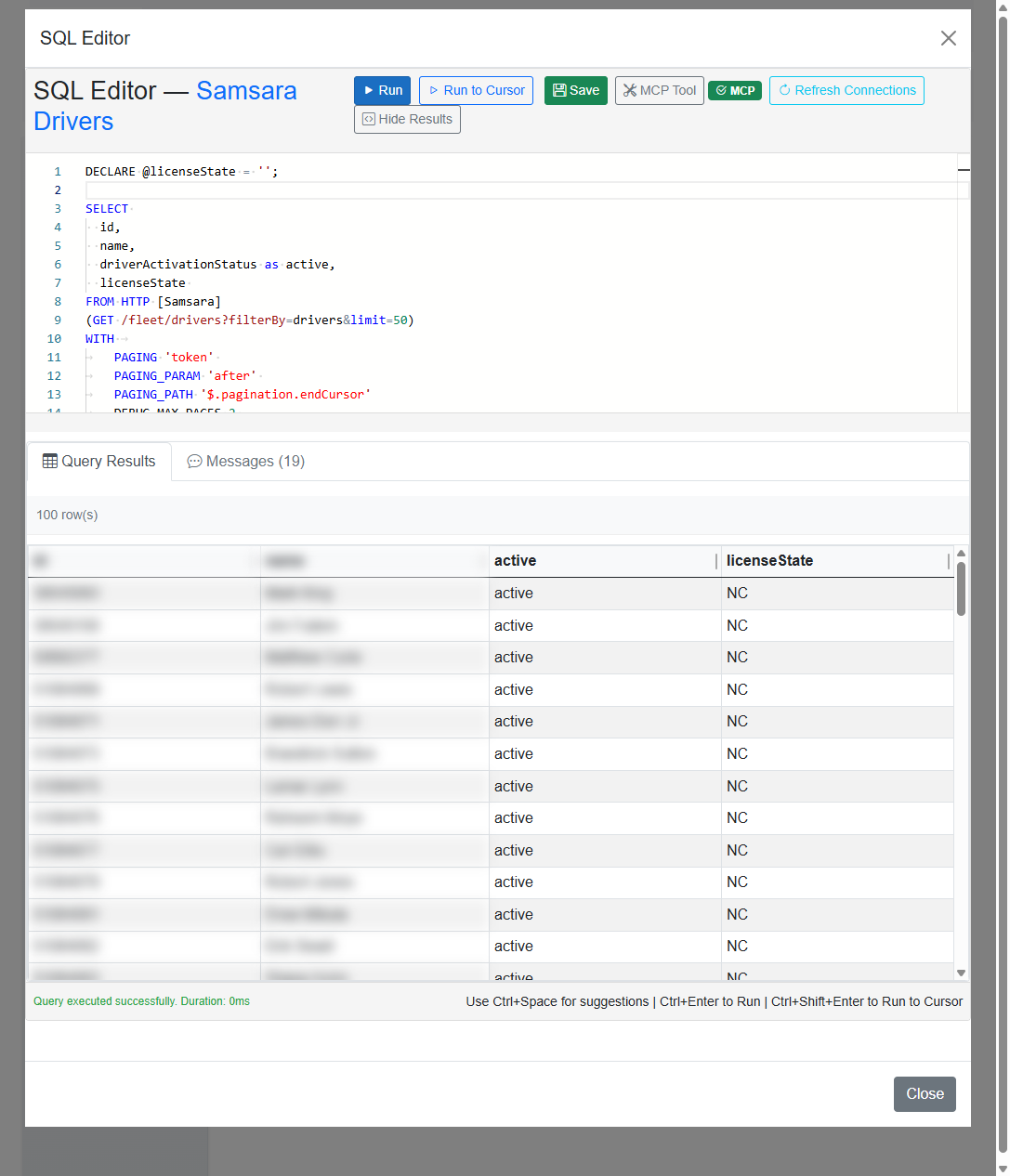The height and width of the screenshot is (1176, 1010).
Task: Click the Save button disk icon
Action: coord(559,90)
